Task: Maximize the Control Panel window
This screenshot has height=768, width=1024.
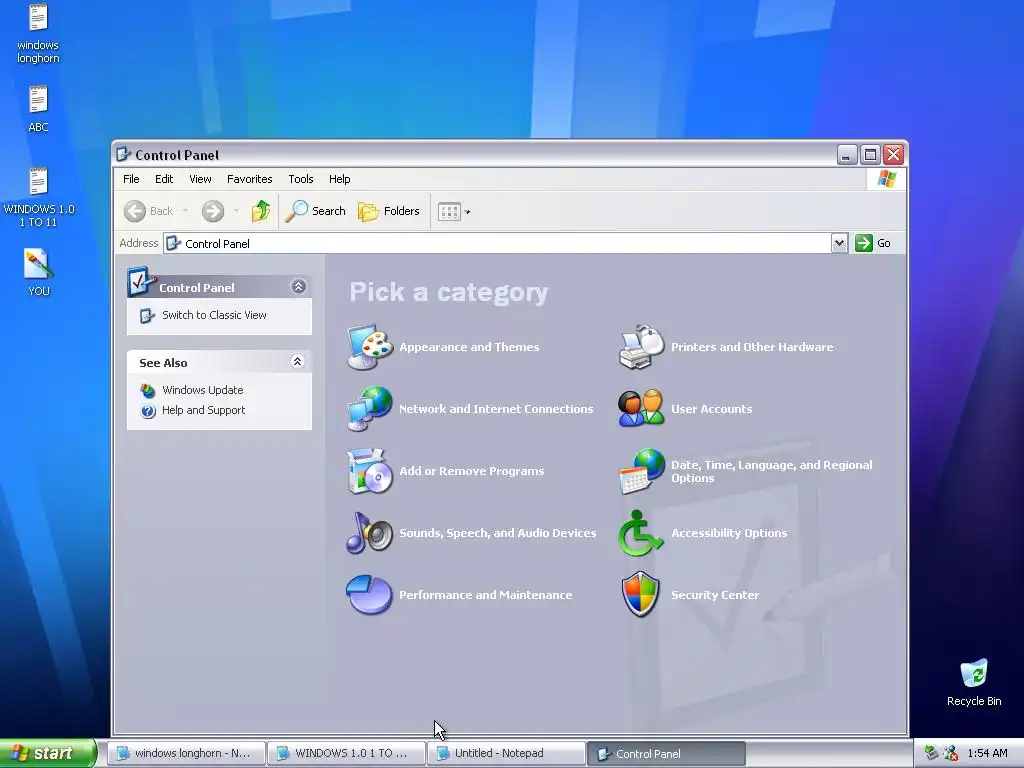Action: pyautogui.click(x=870, y=155)
